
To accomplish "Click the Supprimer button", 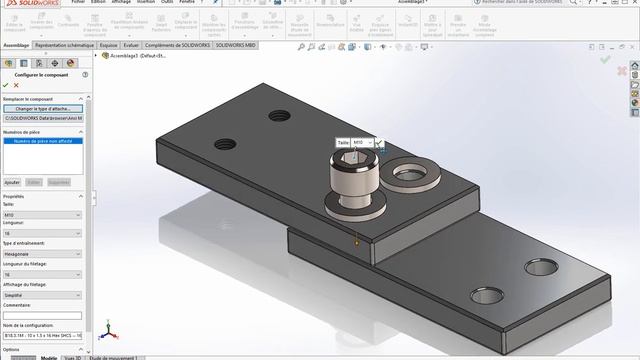I will click(x=59, y=182).
